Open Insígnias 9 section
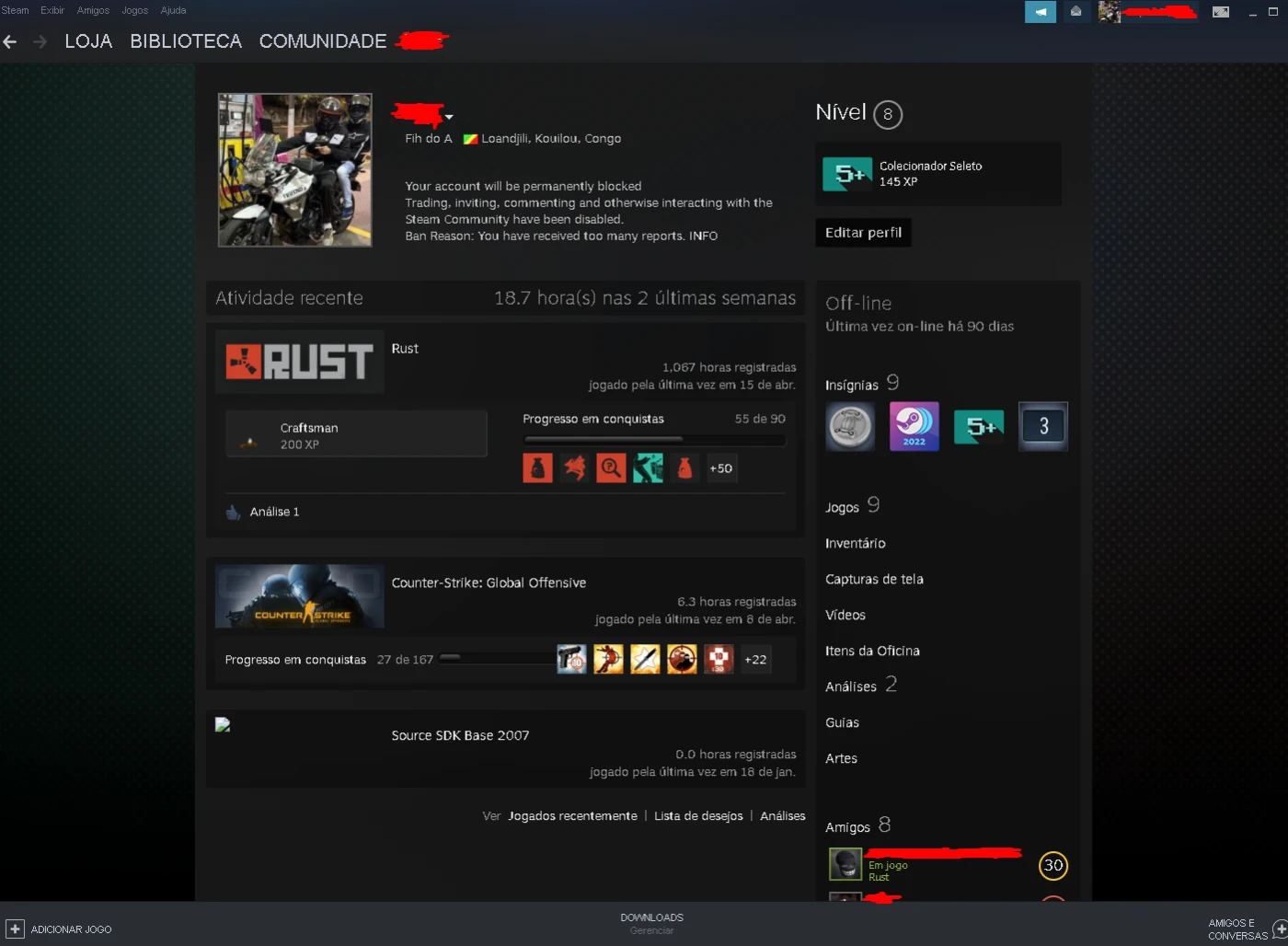The width and height of the screenshot is (1288, 946). (862, 384)
